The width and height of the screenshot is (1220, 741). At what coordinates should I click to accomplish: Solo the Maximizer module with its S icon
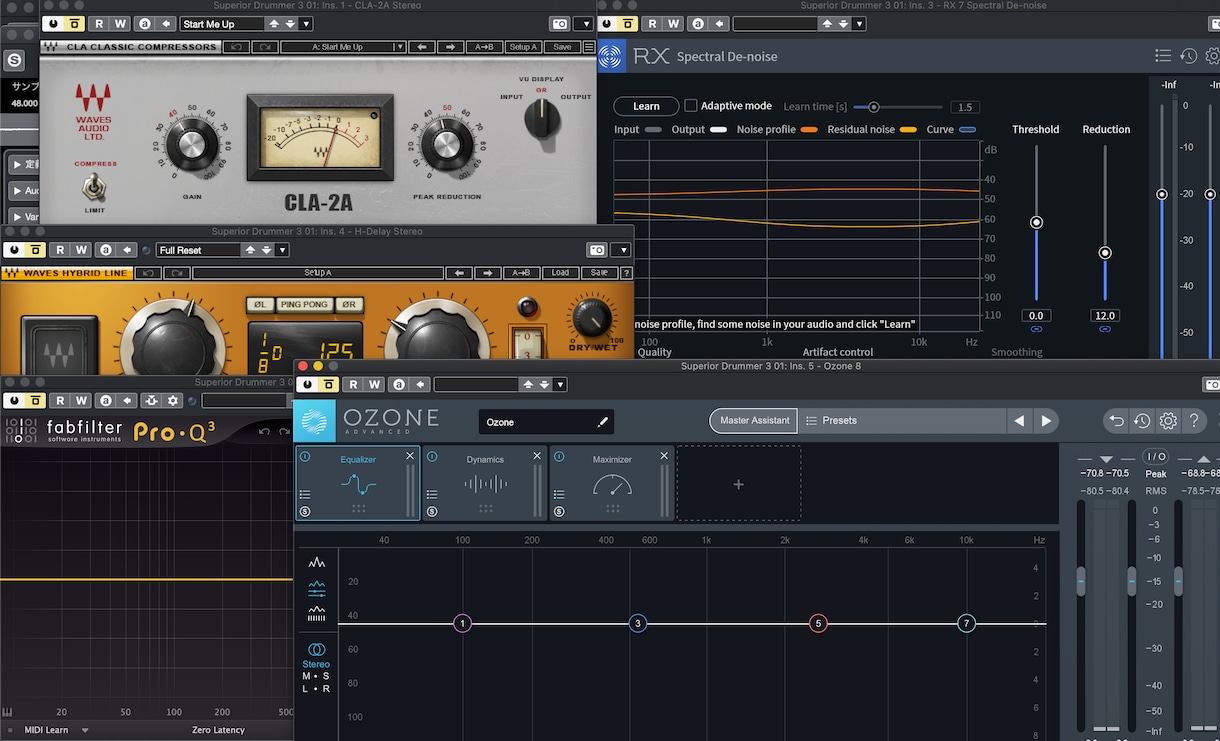[x=559, y=512]
